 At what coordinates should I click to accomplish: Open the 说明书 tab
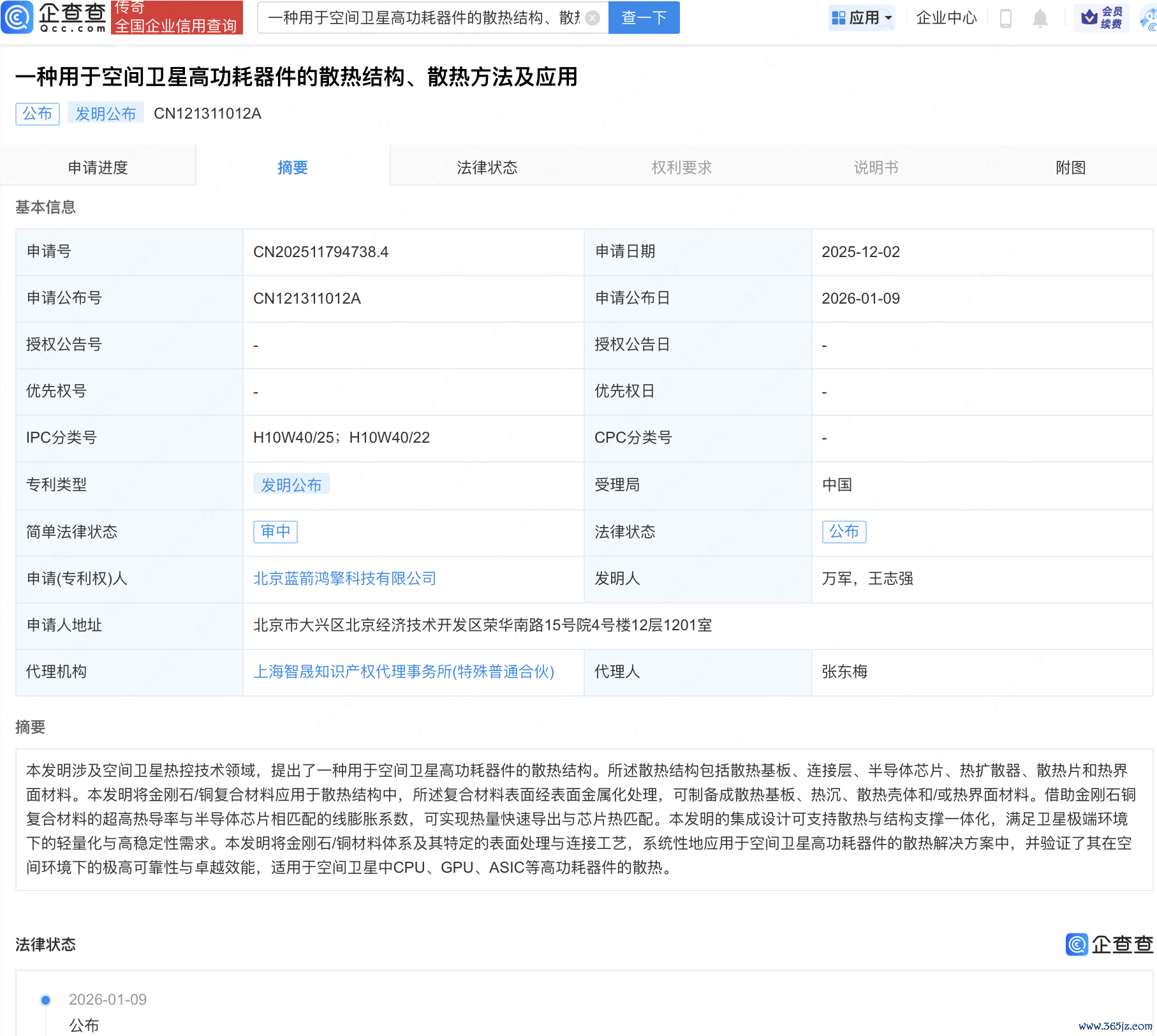pos(876,167)
